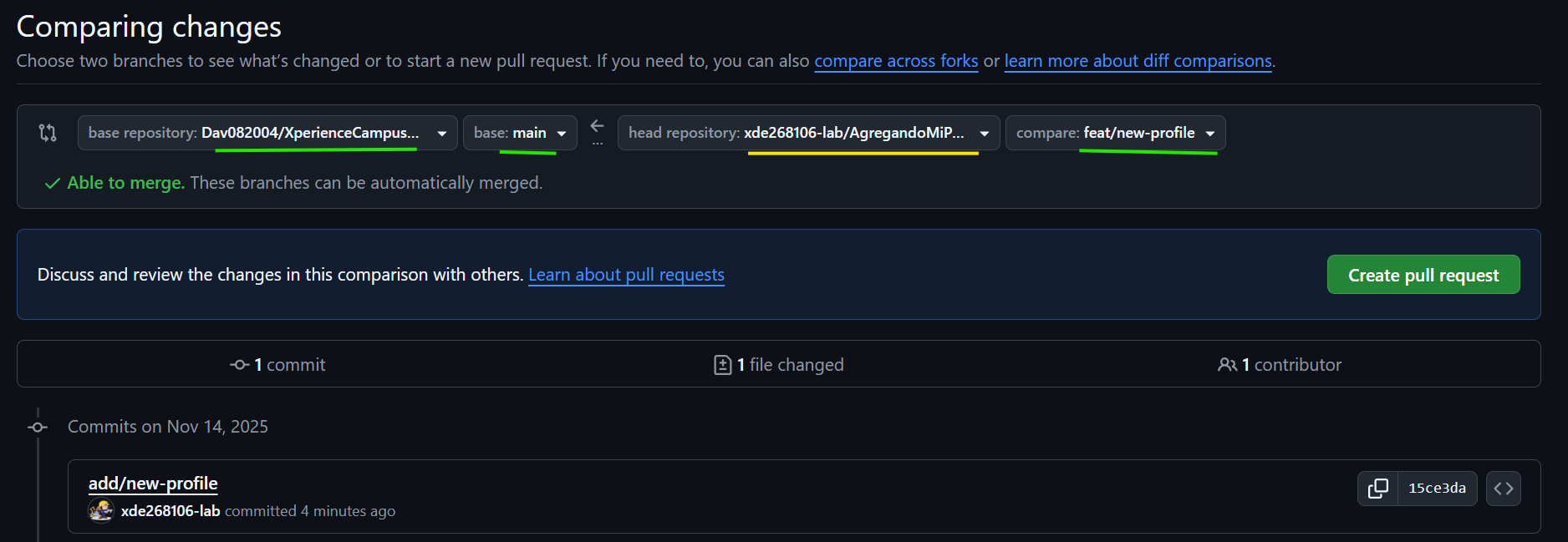The height and width of the screenshot is (542, 1568).
Task: Open the add/new-profile commit title
Action: 153,484
